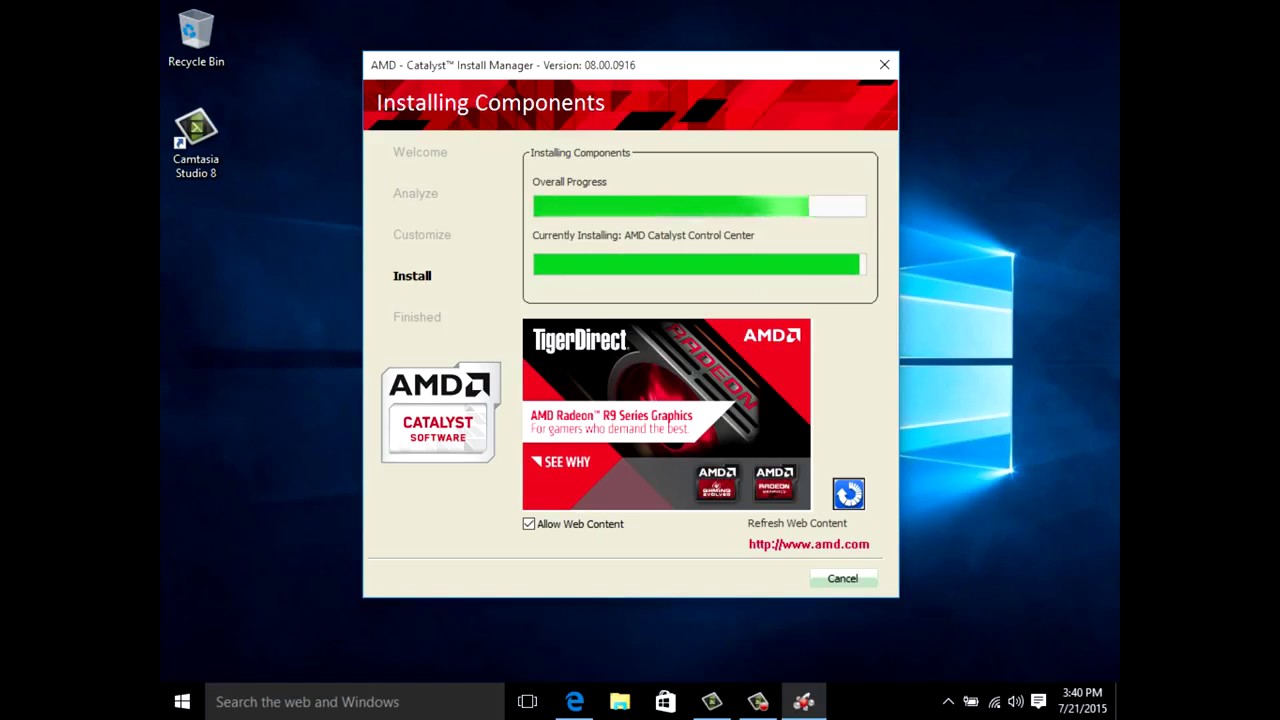The height and width of the screenshot is (720, 1280).
Task: Switch to Camtasia Recorder taskbar icon
Action: (x=757, y=702)
